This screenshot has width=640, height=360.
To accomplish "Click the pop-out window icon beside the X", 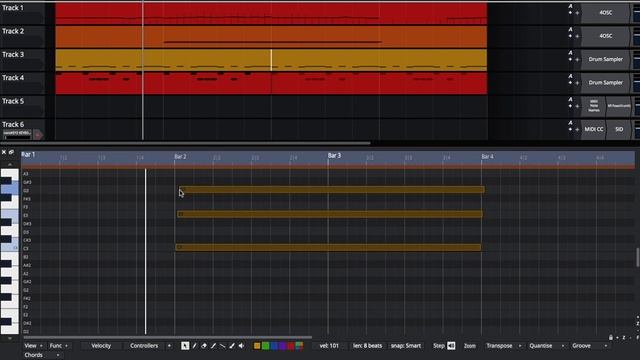I will point(11,152).
